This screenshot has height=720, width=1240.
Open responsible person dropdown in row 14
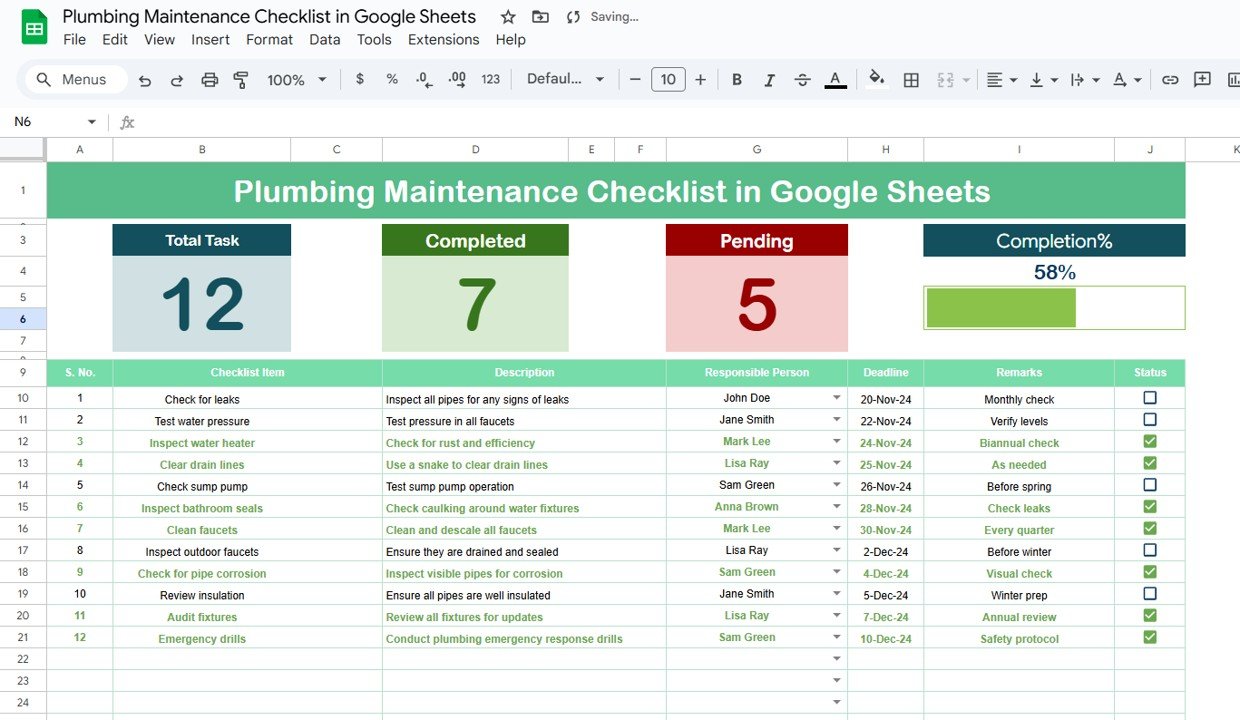pos(837,485)
